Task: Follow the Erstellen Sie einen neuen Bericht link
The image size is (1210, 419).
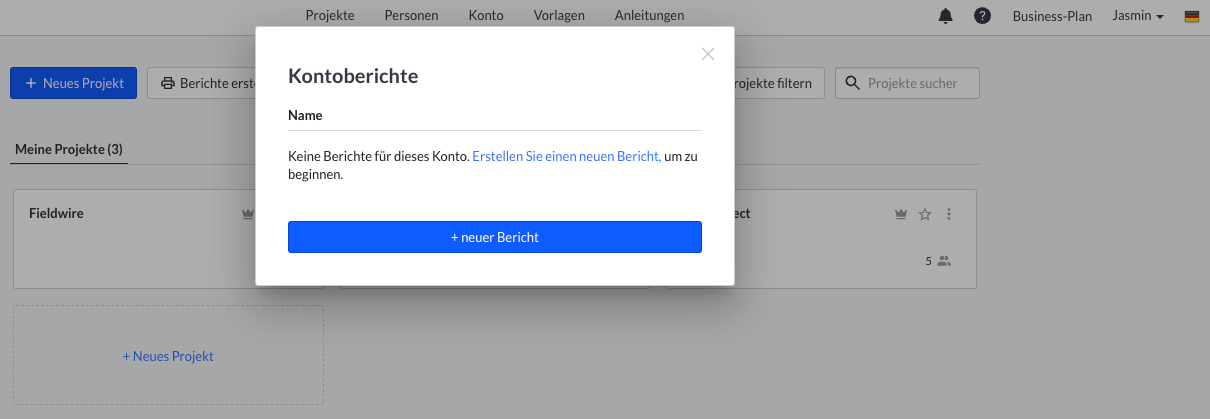Action: (x=567, y=156)
